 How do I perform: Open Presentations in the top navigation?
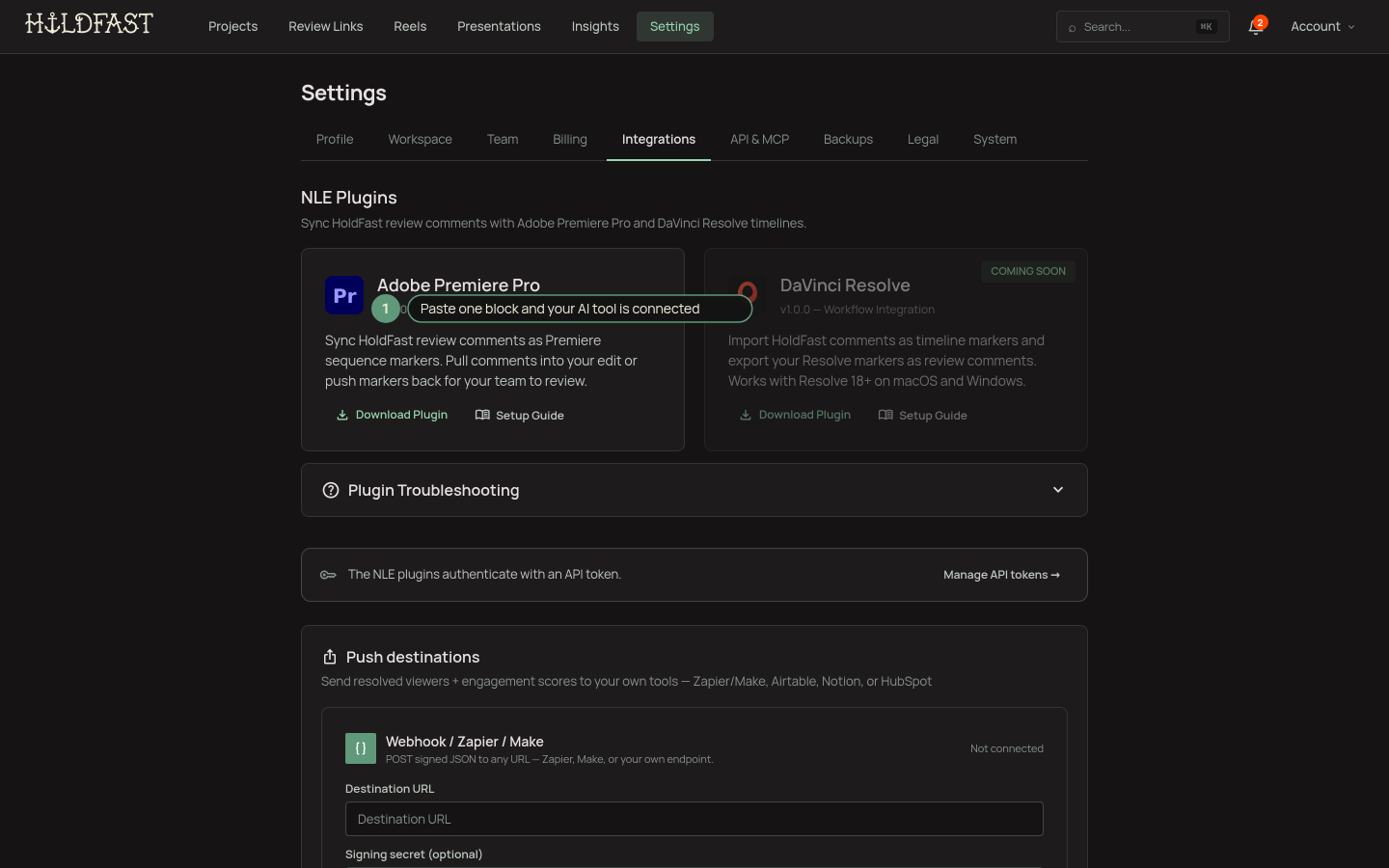pyautogui.click(x=499, y=26)
